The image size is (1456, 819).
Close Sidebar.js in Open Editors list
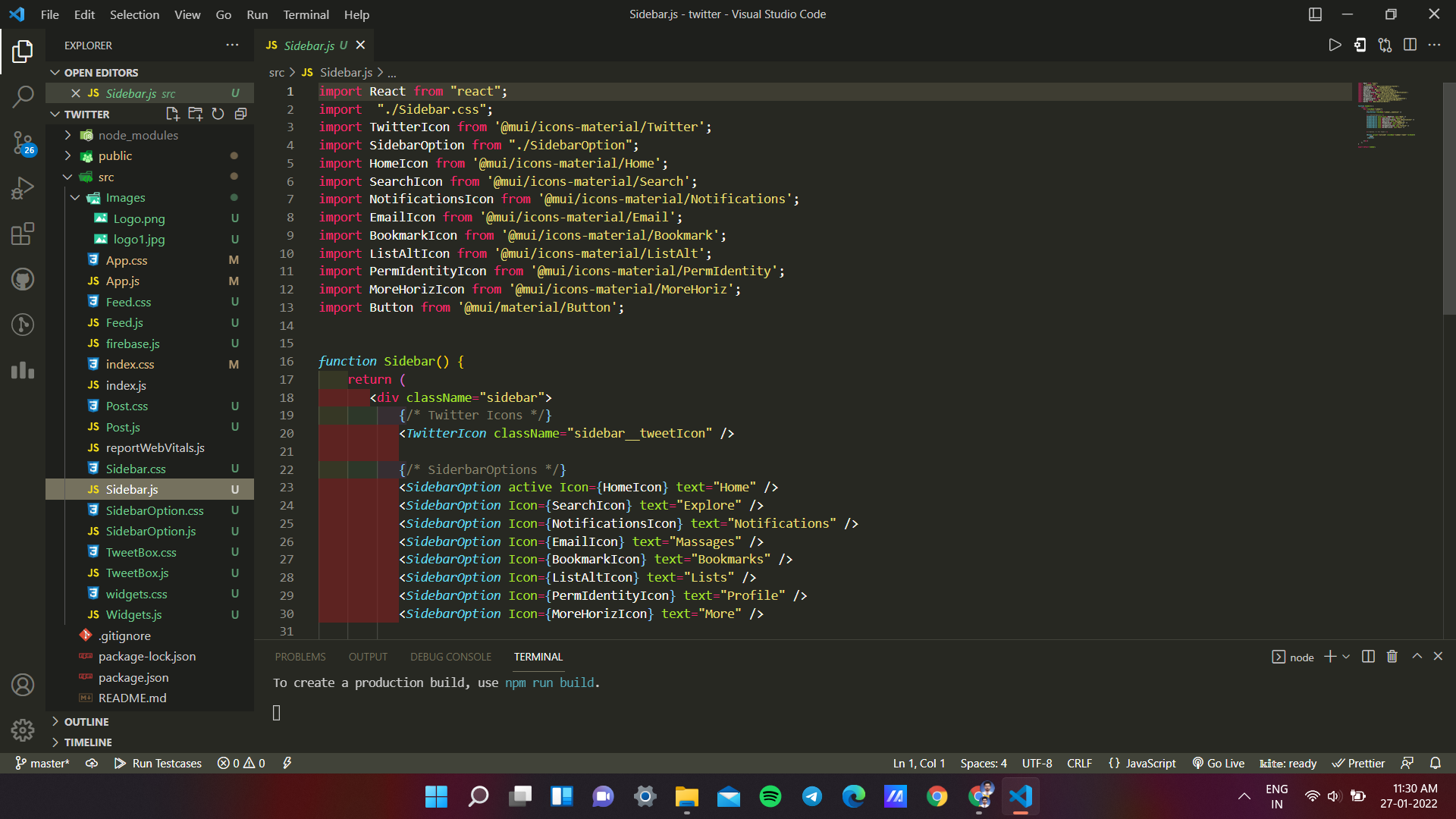click(76, 93)
